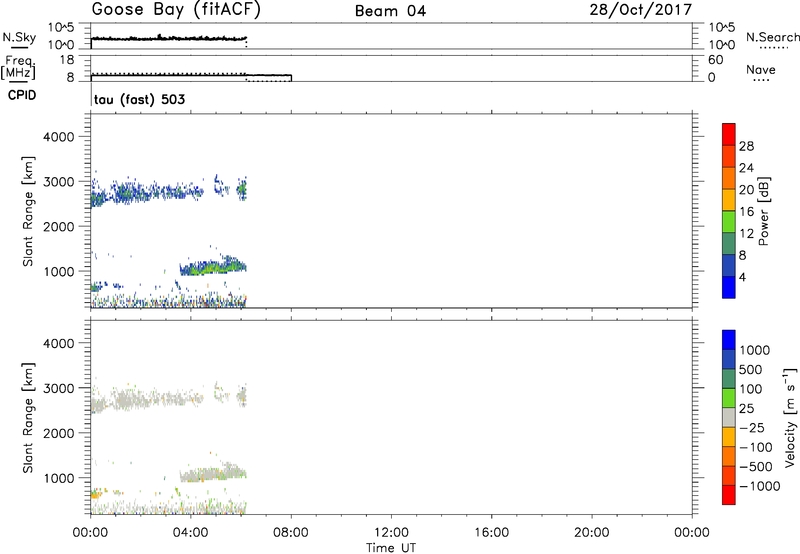The image size is (800, 554).
Task: Click the Power [dB] colorbar label
Action: click(764, 211)
